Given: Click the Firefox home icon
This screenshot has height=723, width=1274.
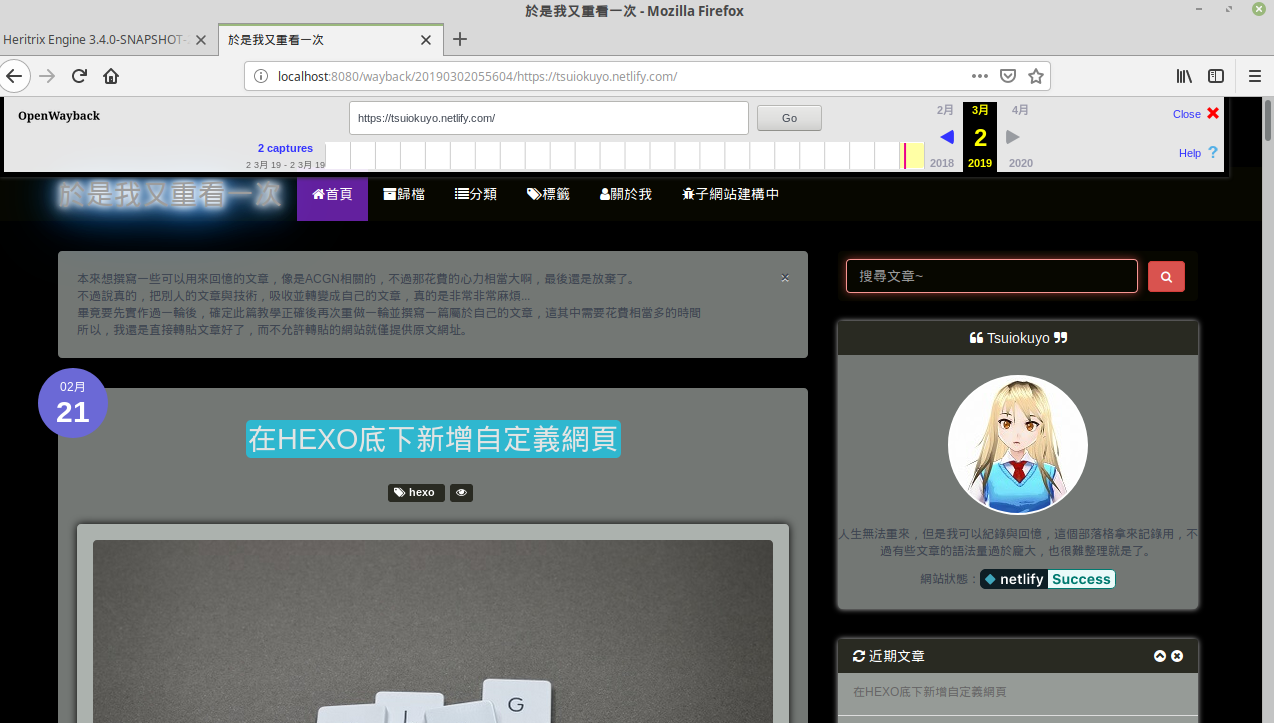Looking at the screenshot, I should [x=110, y=75].
